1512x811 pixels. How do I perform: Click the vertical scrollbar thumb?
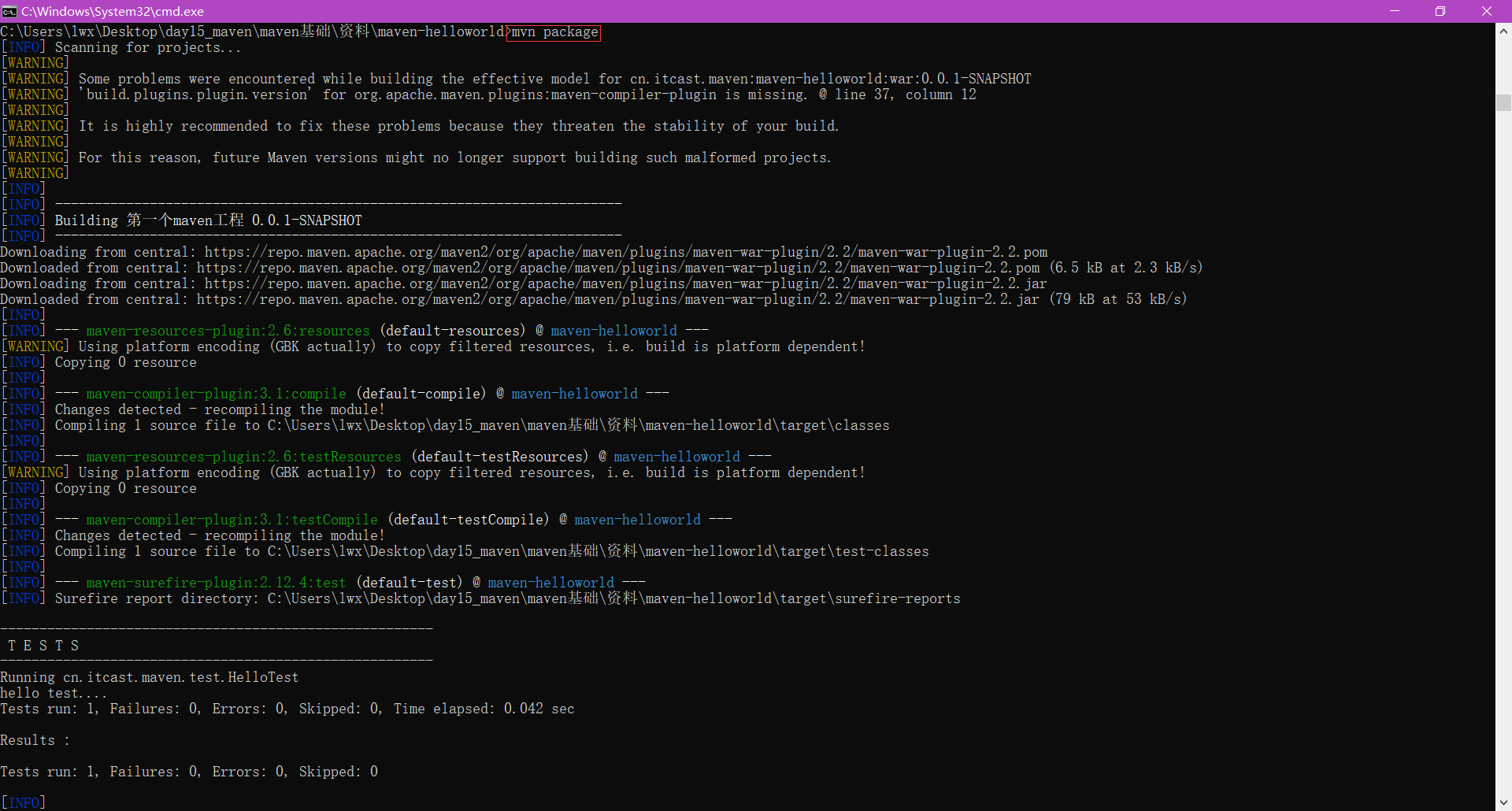(x=1503, y=102)
